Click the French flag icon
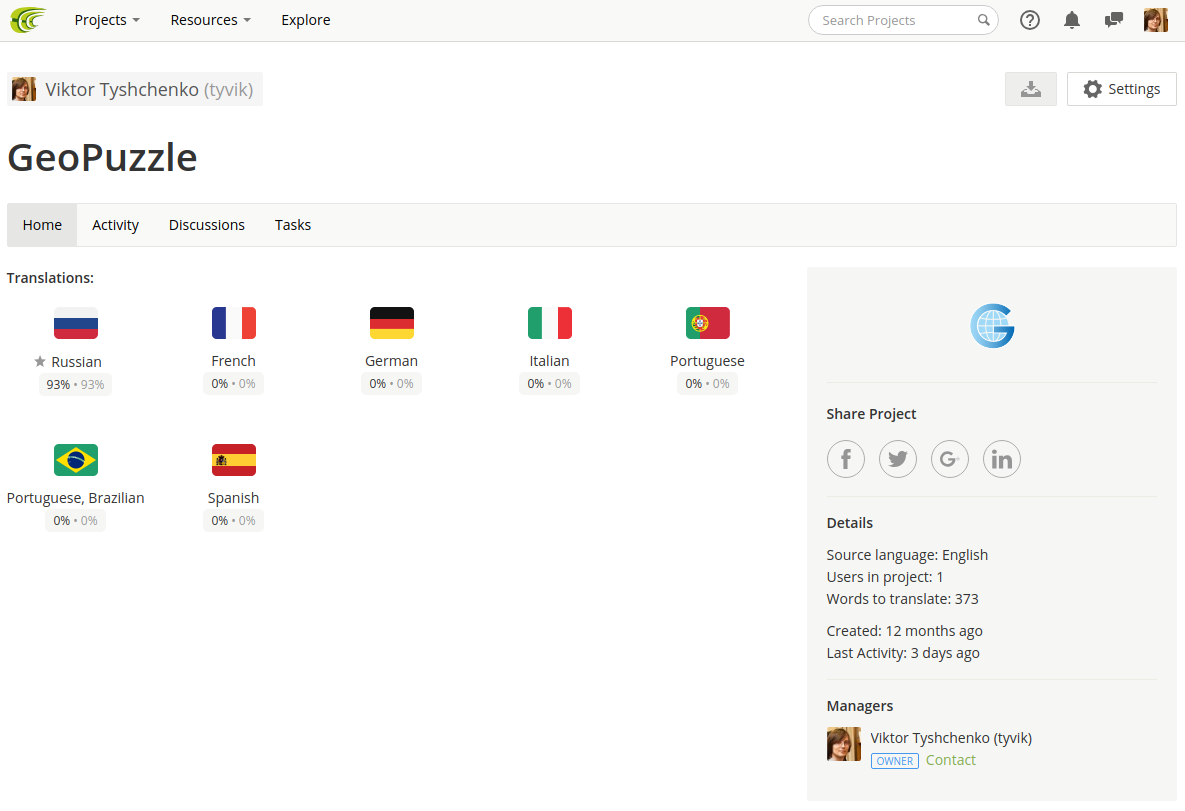Image resolution: width=1185 pixels, height=811 pixels. point(234,323)
